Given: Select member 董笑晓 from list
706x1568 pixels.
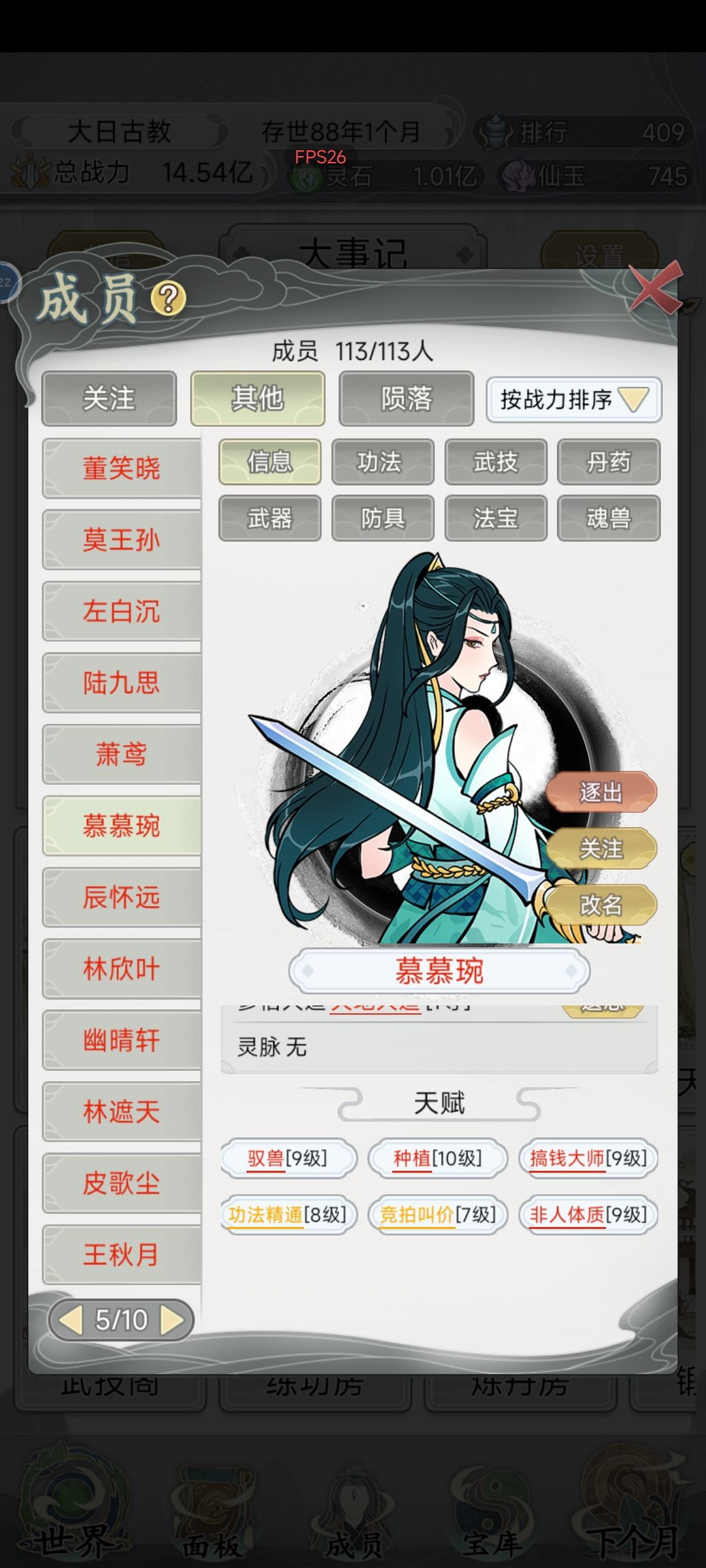Looking at the screenshot, I should tap(122, 468).
